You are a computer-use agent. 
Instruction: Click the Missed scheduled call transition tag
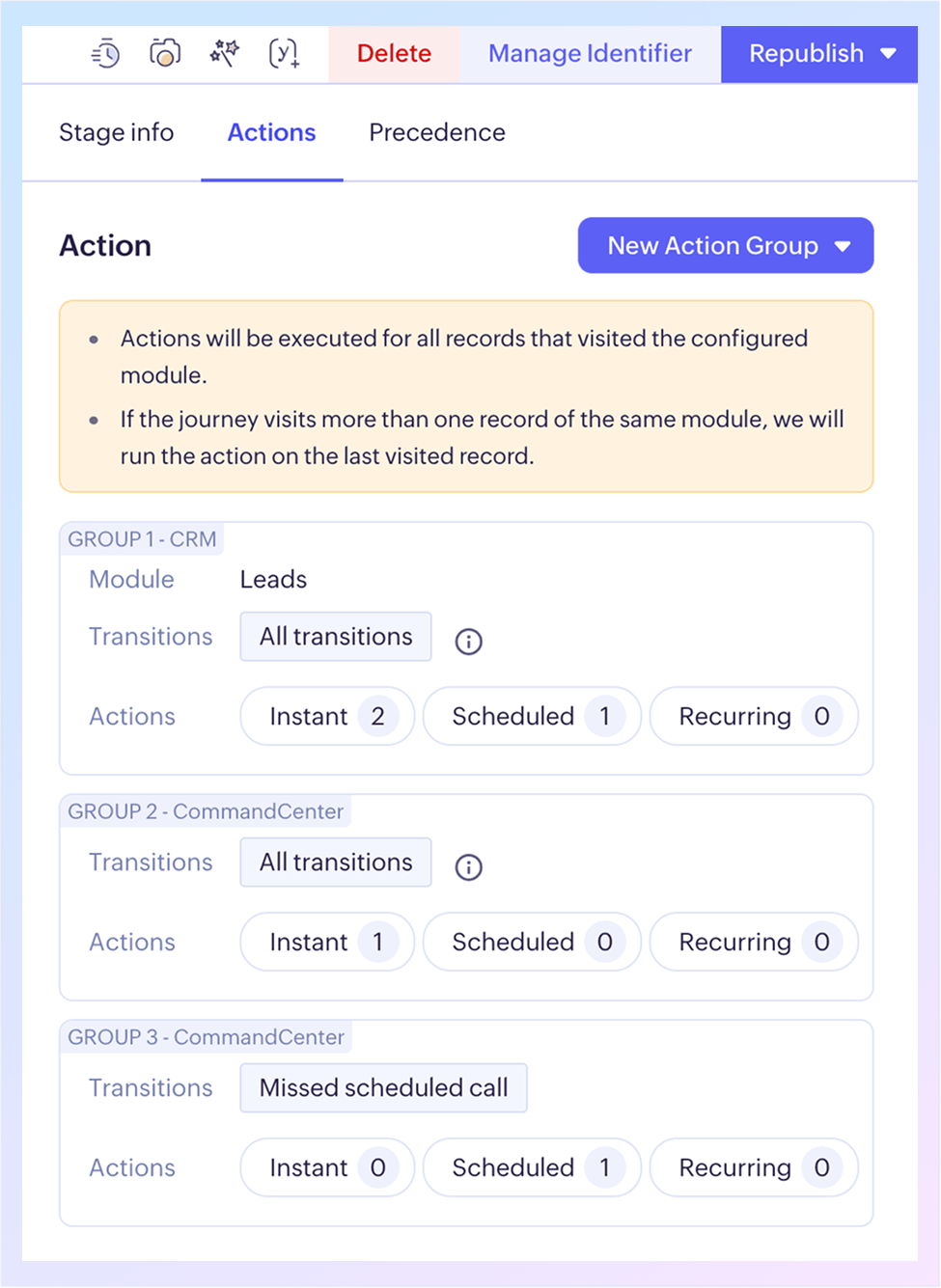pyautogui.click(x=383, y=1088)
